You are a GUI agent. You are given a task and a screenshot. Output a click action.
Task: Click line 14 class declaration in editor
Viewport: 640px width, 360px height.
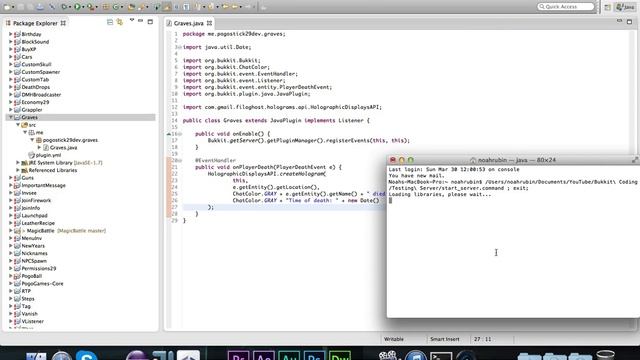pyautogui.click(x=276, y=120)
